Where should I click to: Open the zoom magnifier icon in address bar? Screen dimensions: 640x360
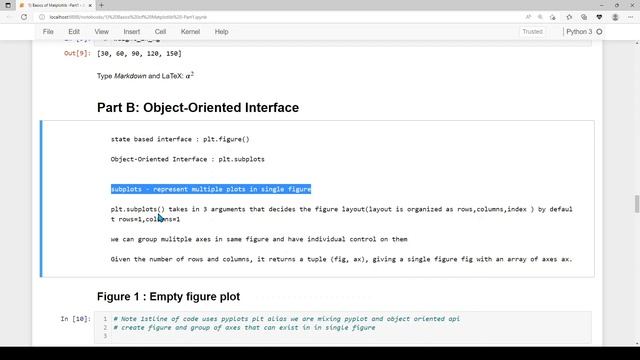pyautogui.click(x=540, y=17)
